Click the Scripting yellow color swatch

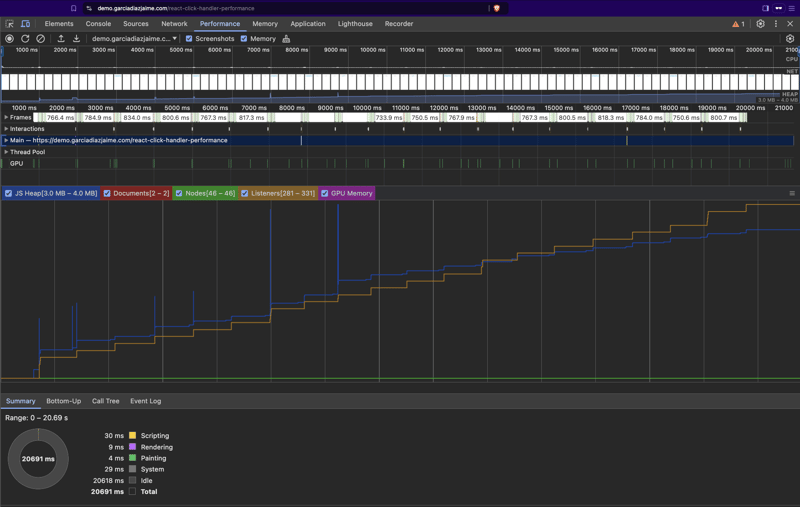pyautogui.click(x=133, y=436)
